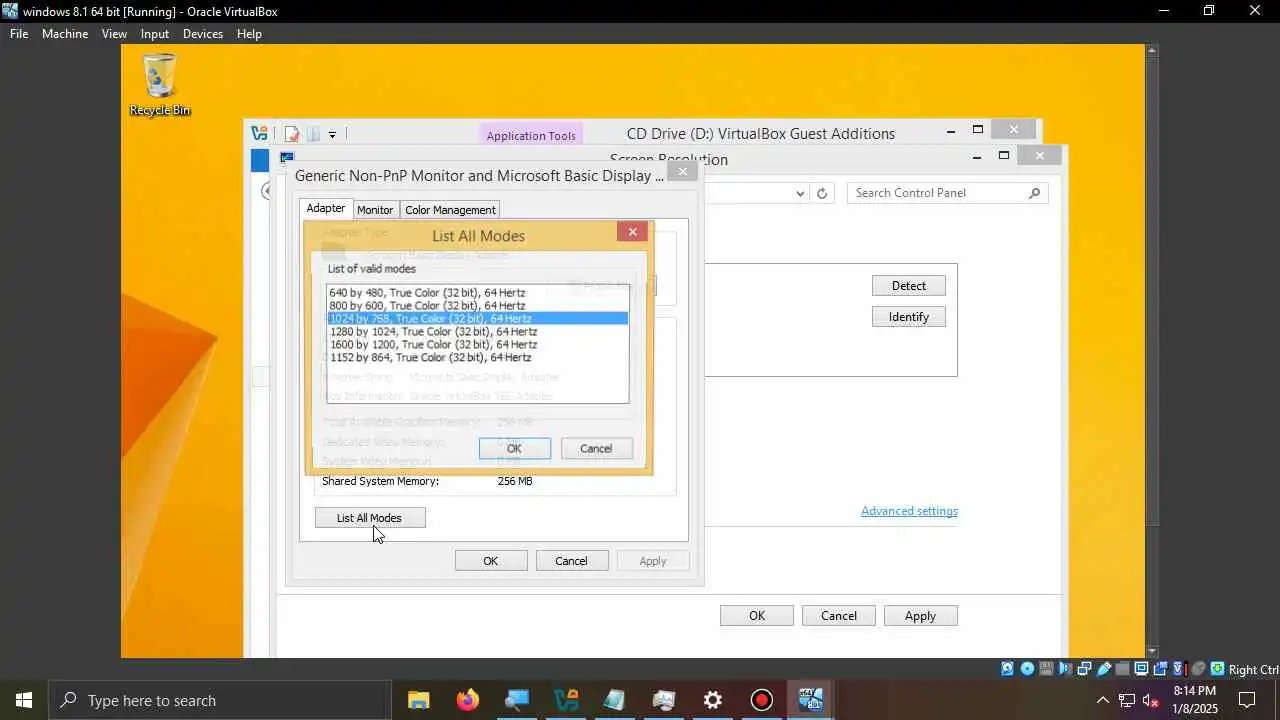Click the muted volume tray icon
Image resolution: width=1280 pixels, height=720 pixels.
(1151, 700)
